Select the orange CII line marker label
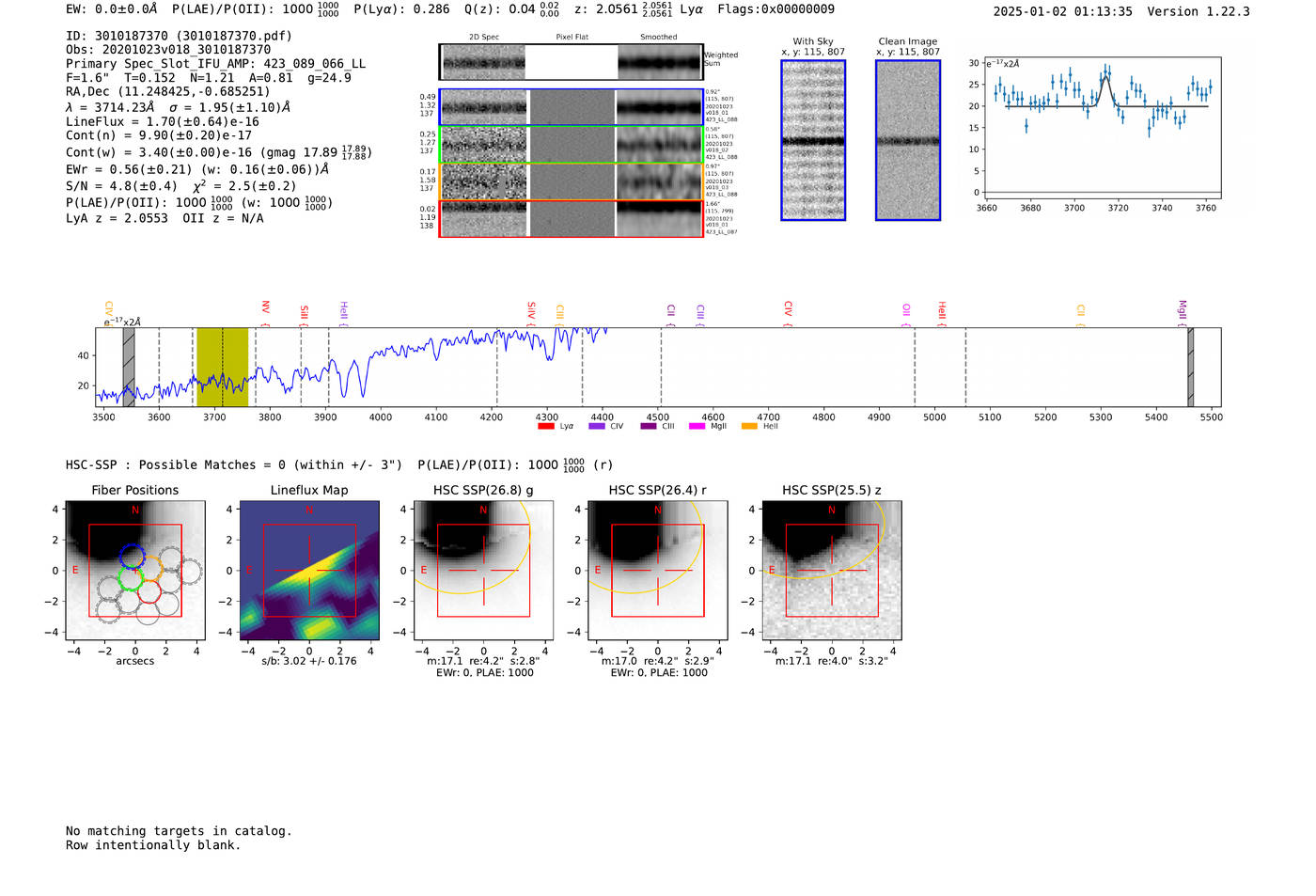The width and height of the screenshot is (1316, 896). click(x=1081, y=311)
